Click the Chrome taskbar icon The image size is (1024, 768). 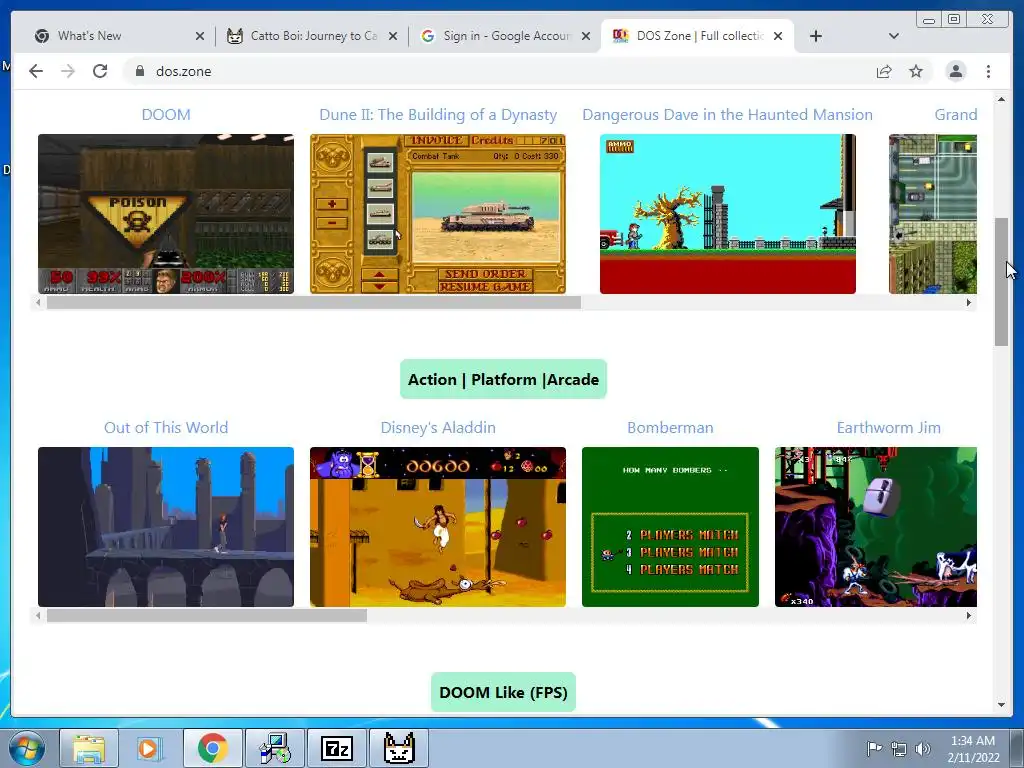click(212, 748)
